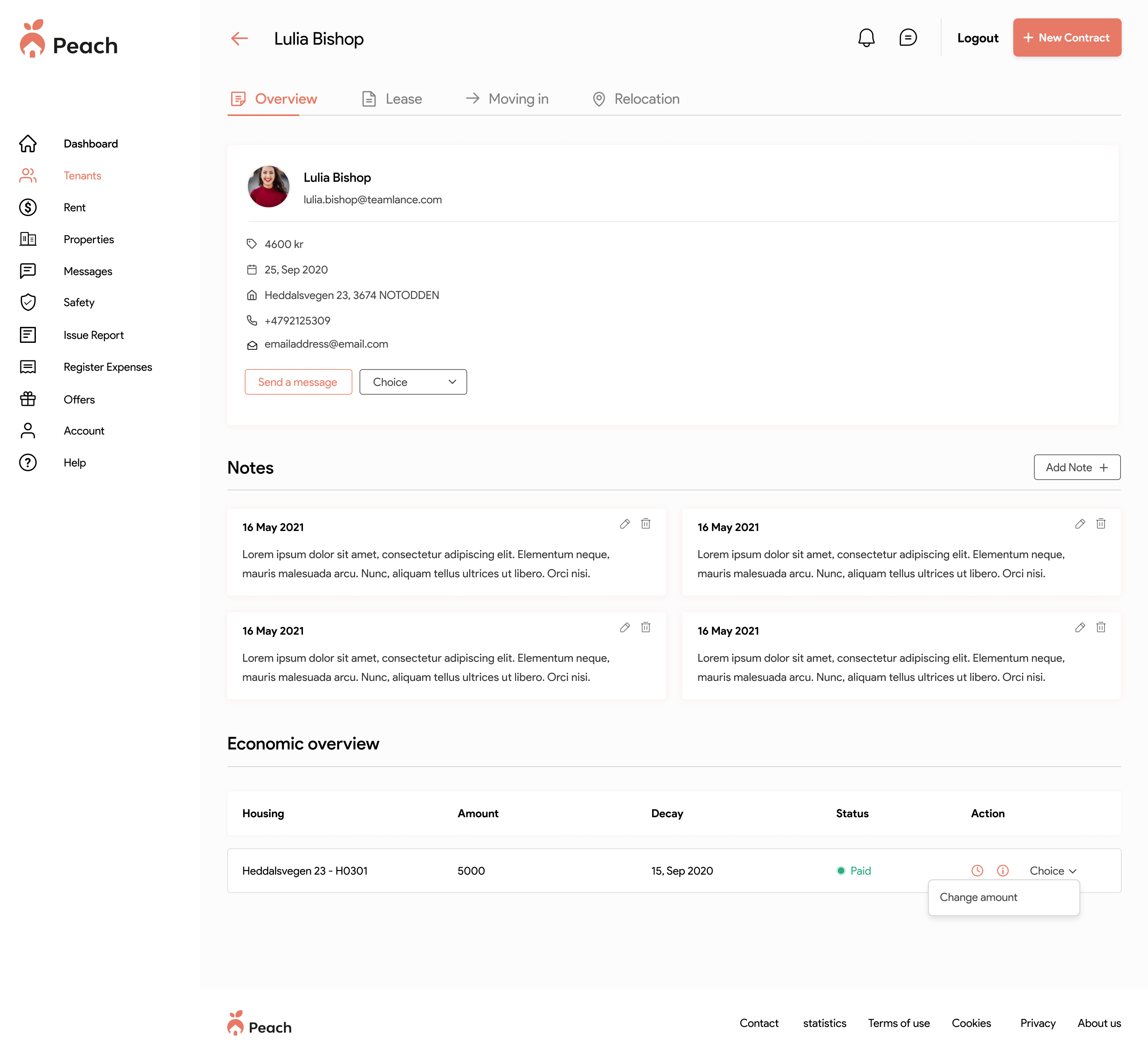The height and width of the screenshot is (1058, 1148).
Task: Click Lulia Bishop's profile photo
Action: click(x=268, y=187)
